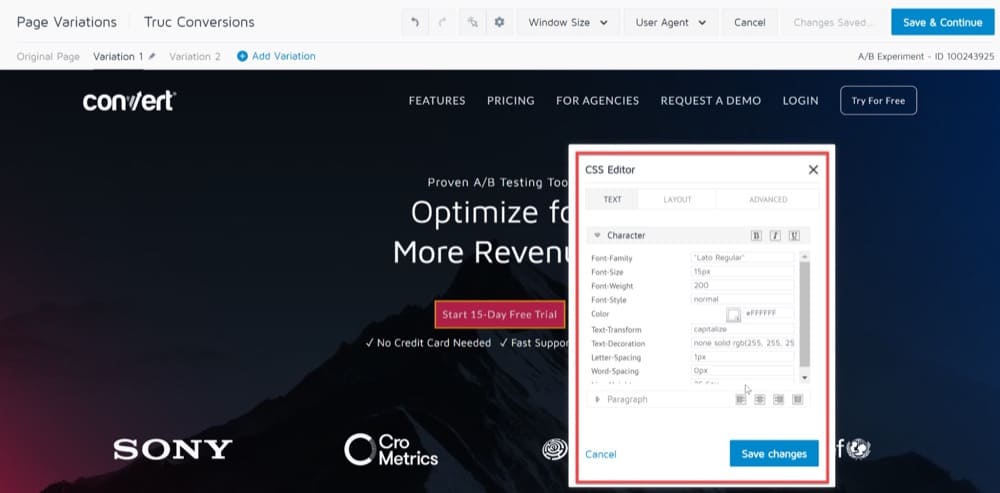Image resolution: width=1000 pixels, height=493 pixels.
Task: Click the Text-Decoration input field
Action: (x=743, y=343)
